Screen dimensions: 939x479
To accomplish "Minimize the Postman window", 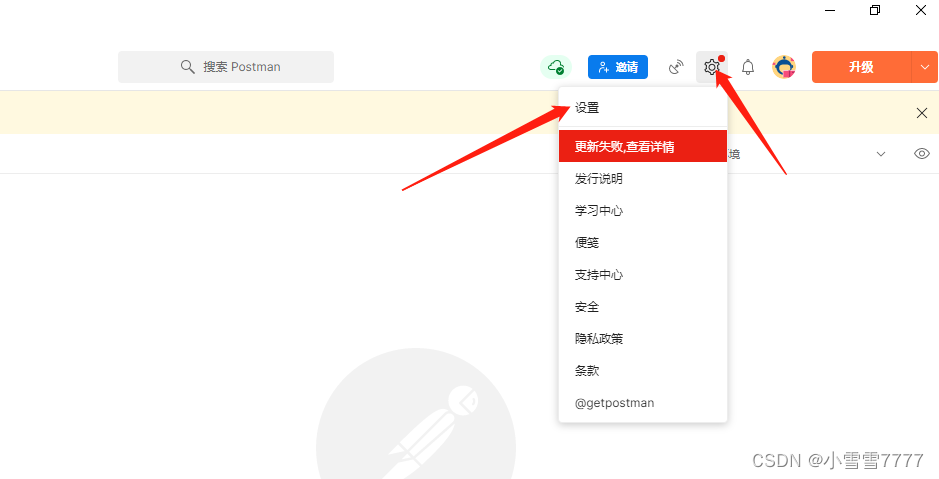I will [829, 10].
